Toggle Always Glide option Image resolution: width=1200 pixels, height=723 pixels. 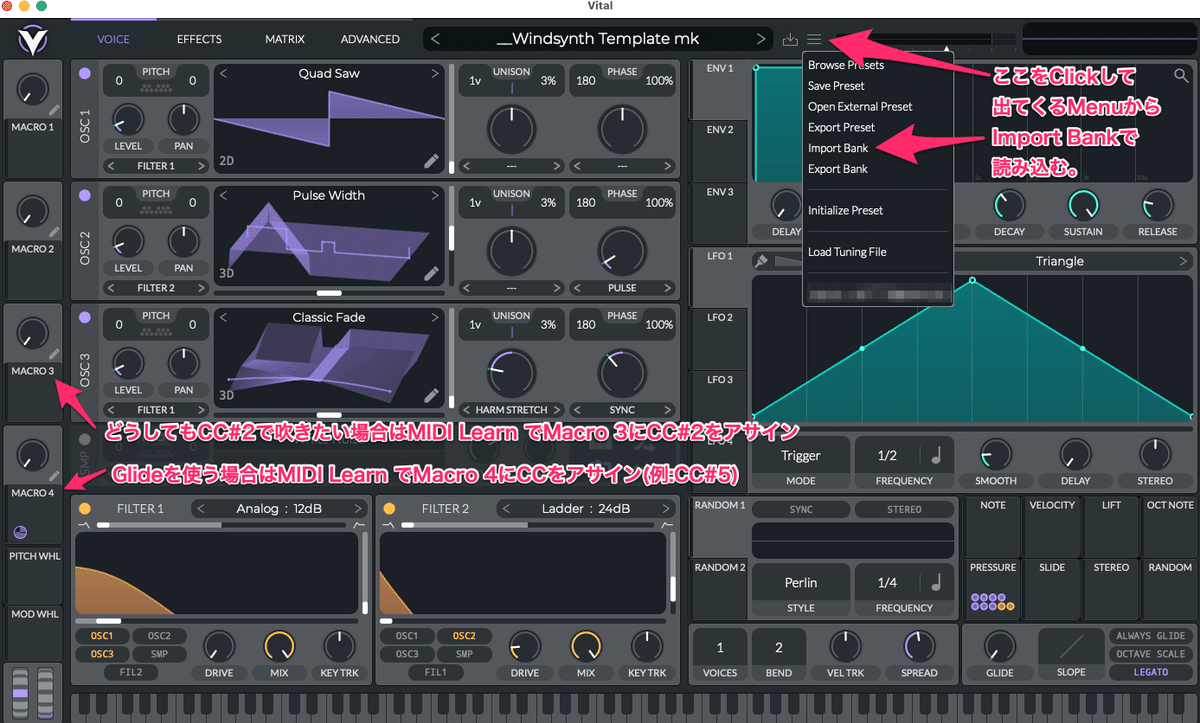(x=1150, y=636)
